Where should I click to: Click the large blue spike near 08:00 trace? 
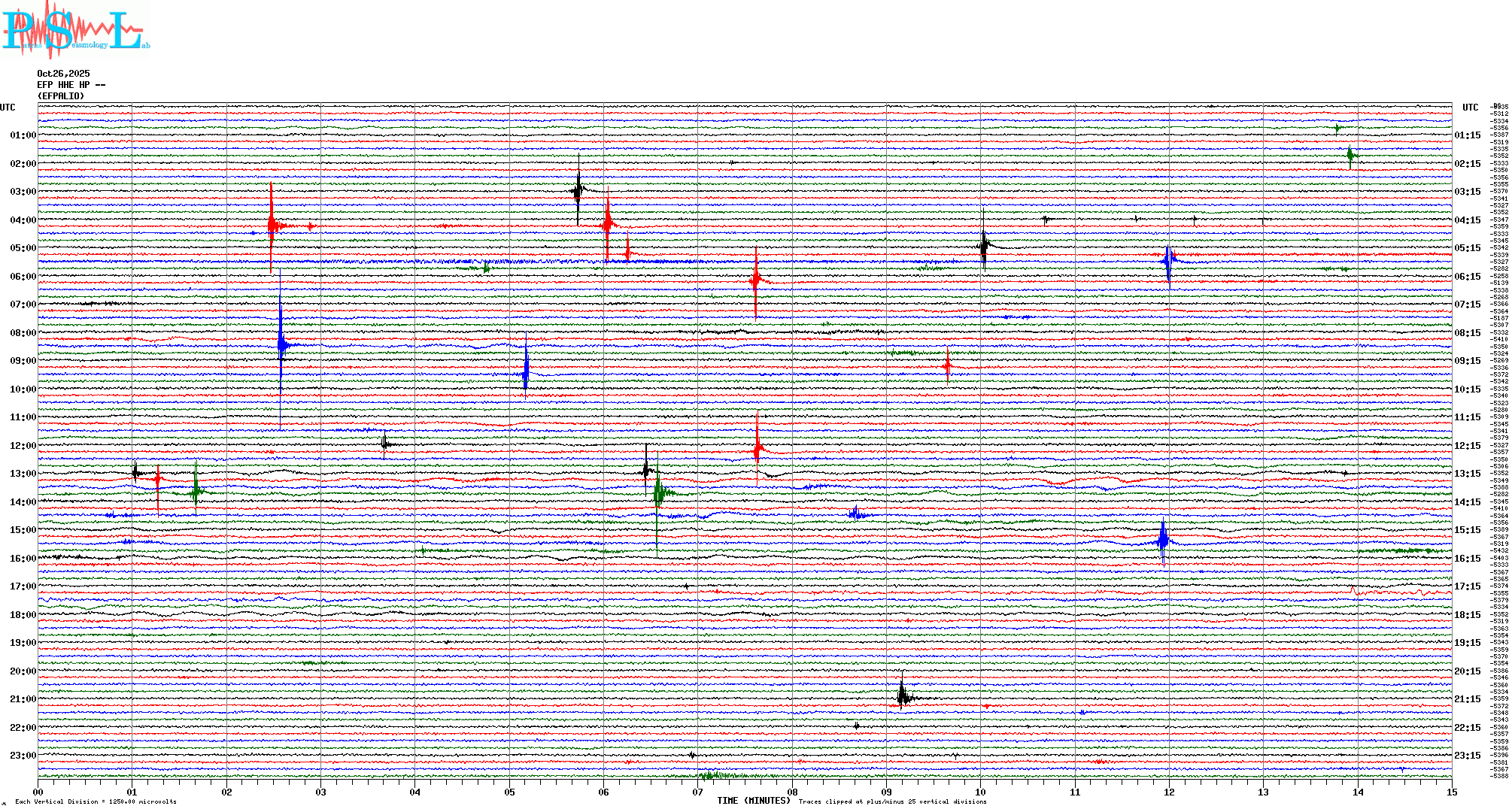(281, 344)
